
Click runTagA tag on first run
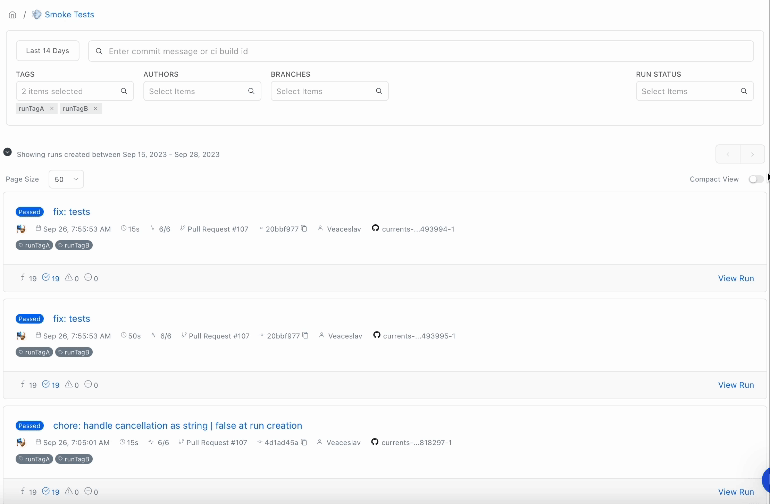[34, 245]
